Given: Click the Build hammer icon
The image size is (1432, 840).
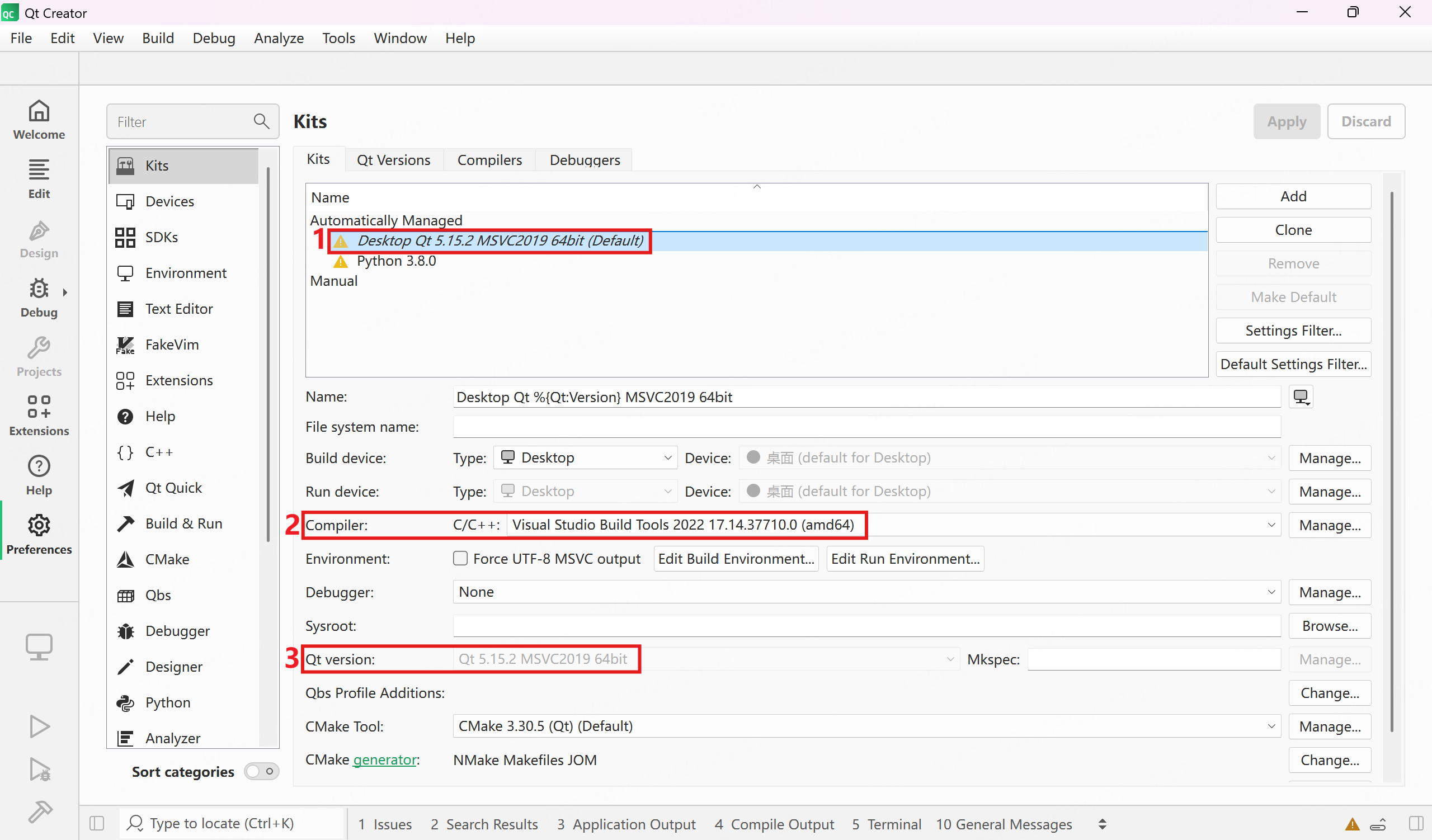Looking at the screenshot, I should click(39, 812).
